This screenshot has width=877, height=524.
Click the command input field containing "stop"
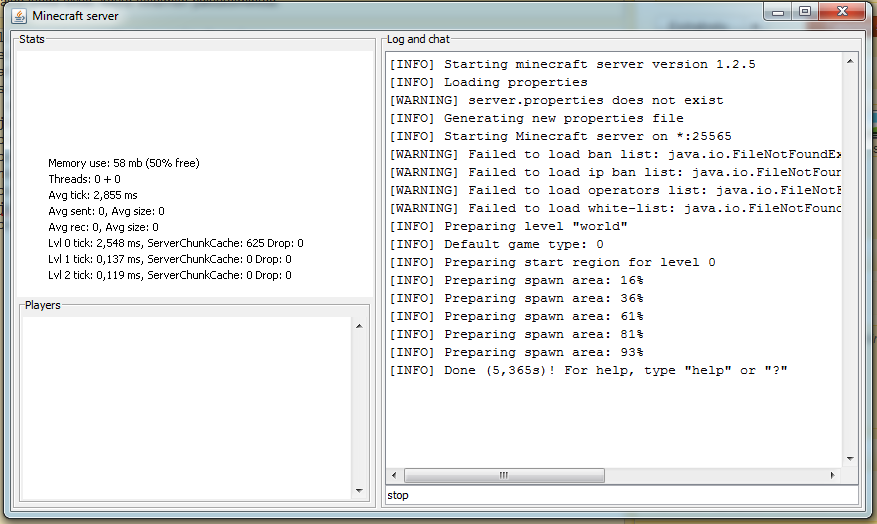tap(622, 495)
